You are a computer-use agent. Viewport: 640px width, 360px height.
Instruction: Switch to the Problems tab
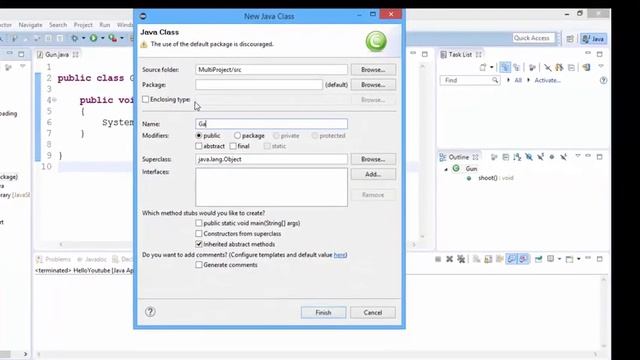[53, 259]
